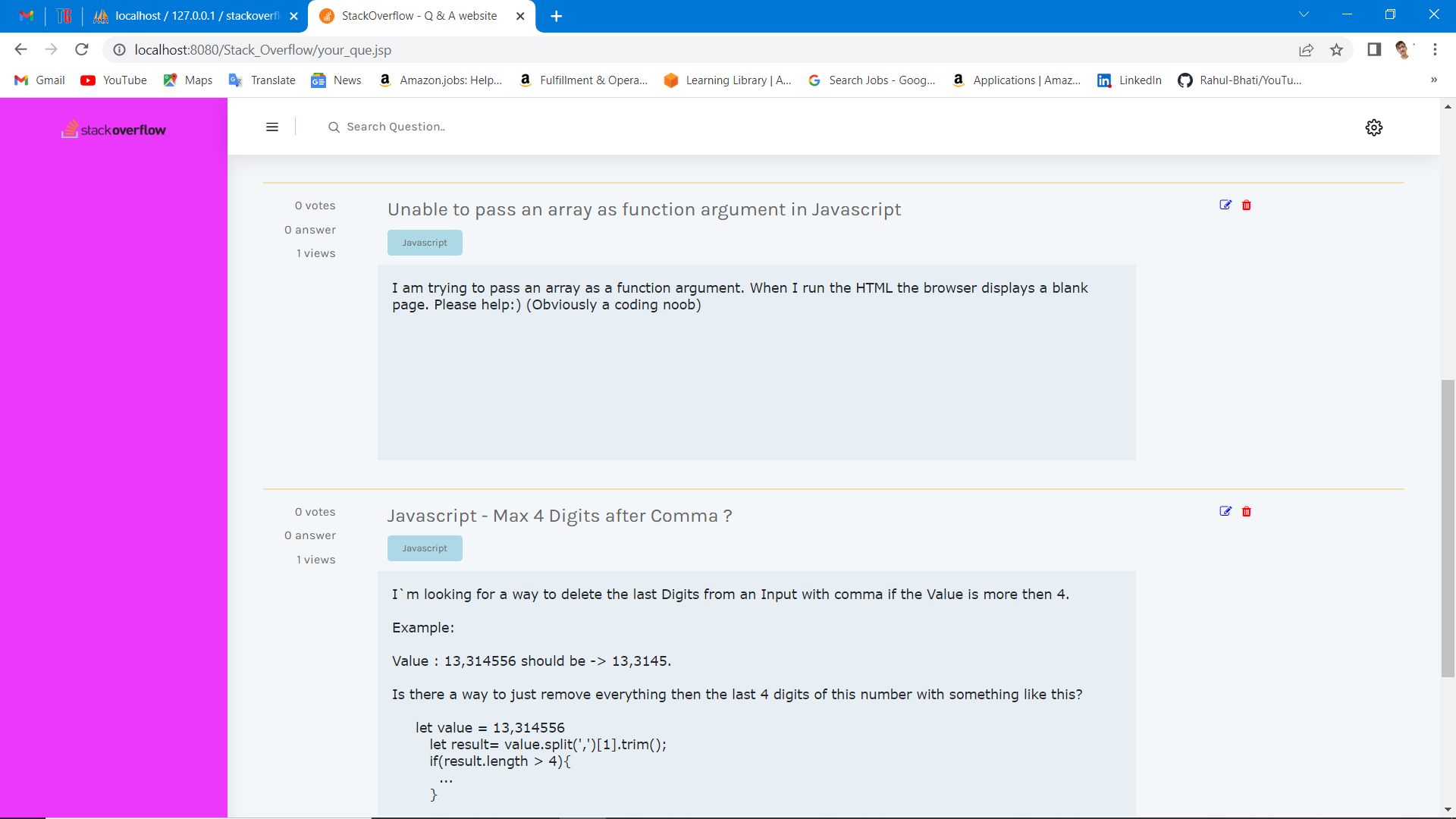The image size is (1456, 819).
Task: Delete the 'Max 4 Digits after Comma' question
Action: coord(1246,511)
